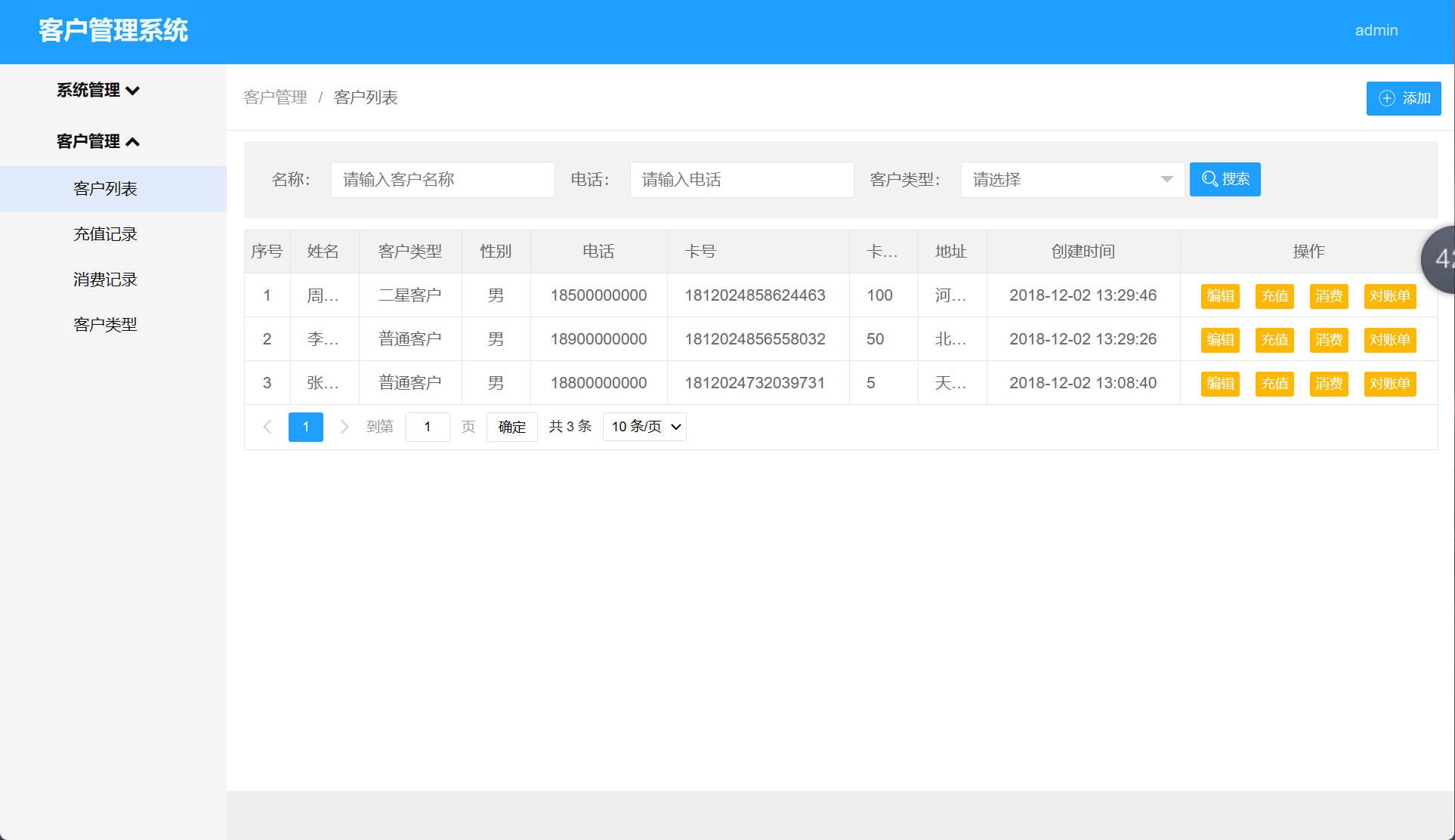The height and width of the screenshot is (840, 1455).
Task: Click 消费 on customer 张 row
Action: [x=1329, y=383]
